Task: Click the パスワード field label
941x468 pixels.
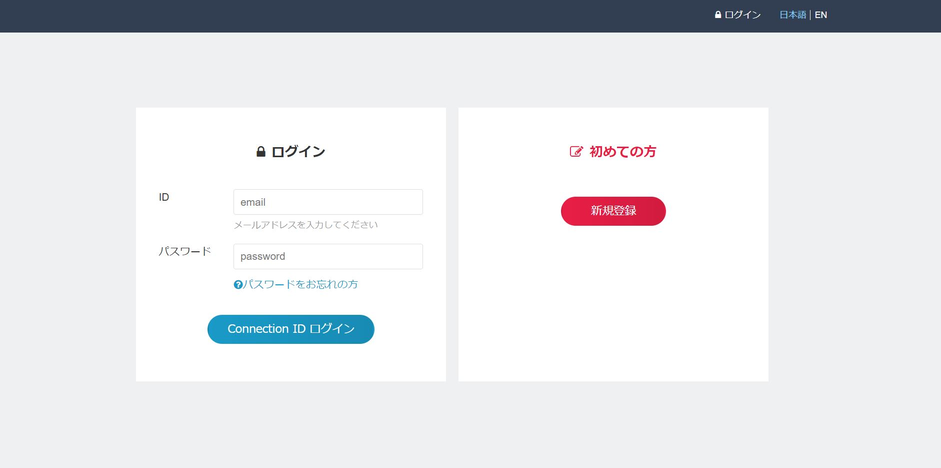Action: coord(185,252)
